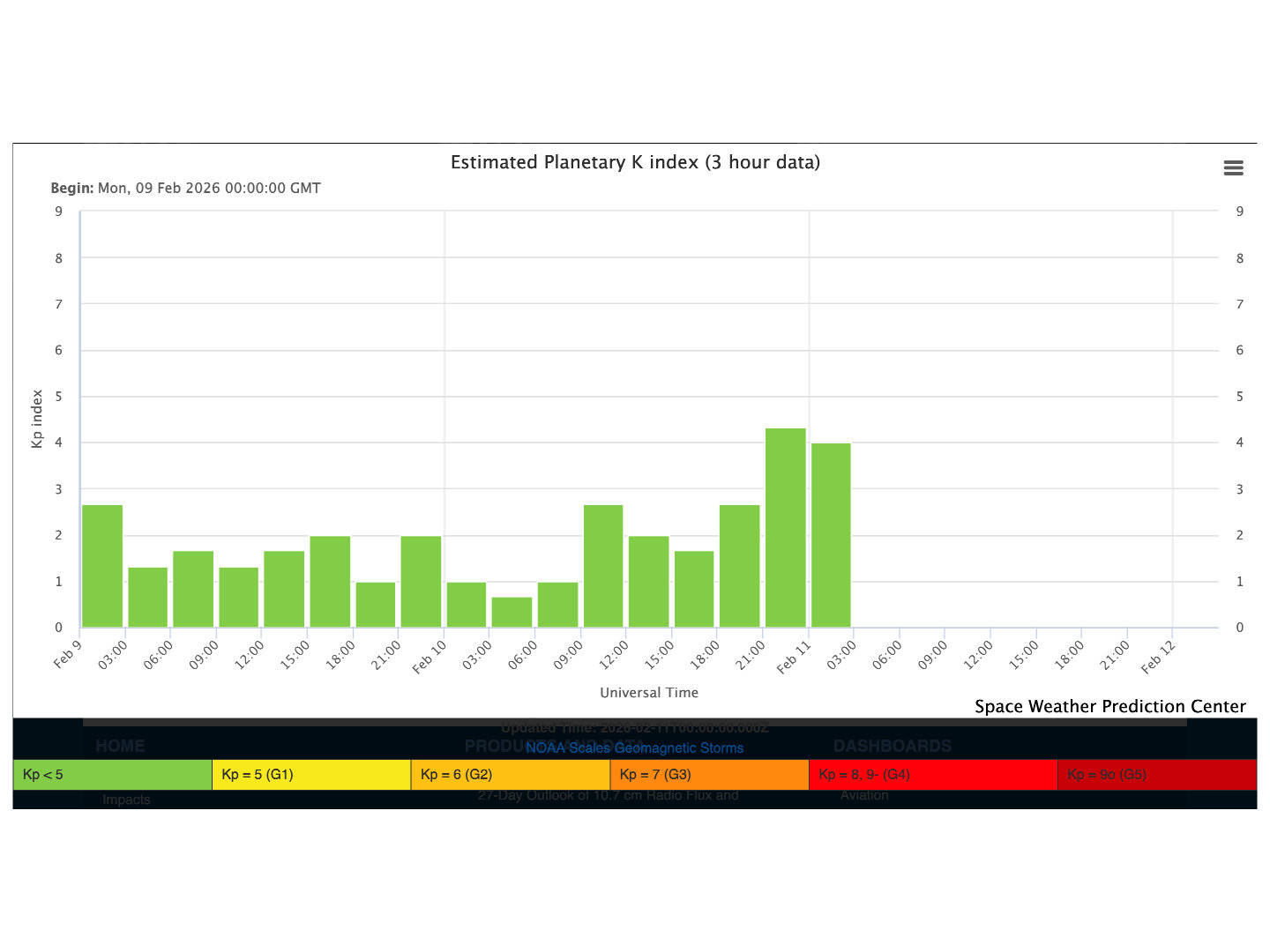1270x952 pixels.
Task: Open the DASHBOARDS menu item
Action: click(x=892, y=746)
